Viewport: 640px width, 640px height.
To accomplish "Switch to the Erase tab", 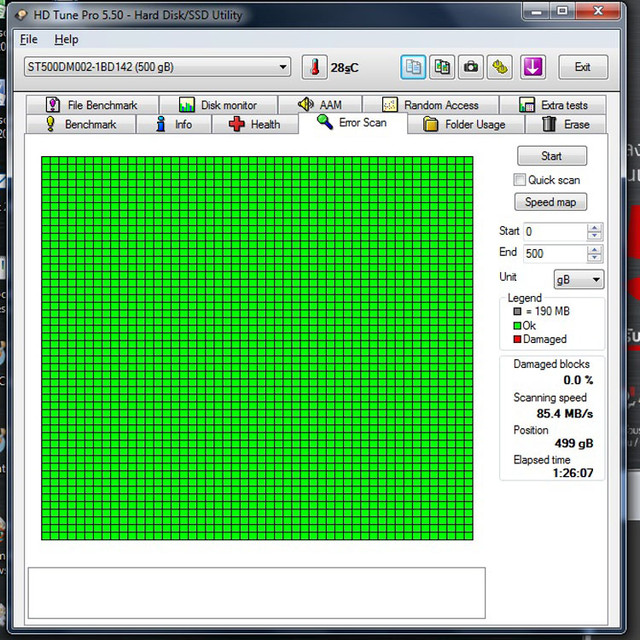I will 566,124.
